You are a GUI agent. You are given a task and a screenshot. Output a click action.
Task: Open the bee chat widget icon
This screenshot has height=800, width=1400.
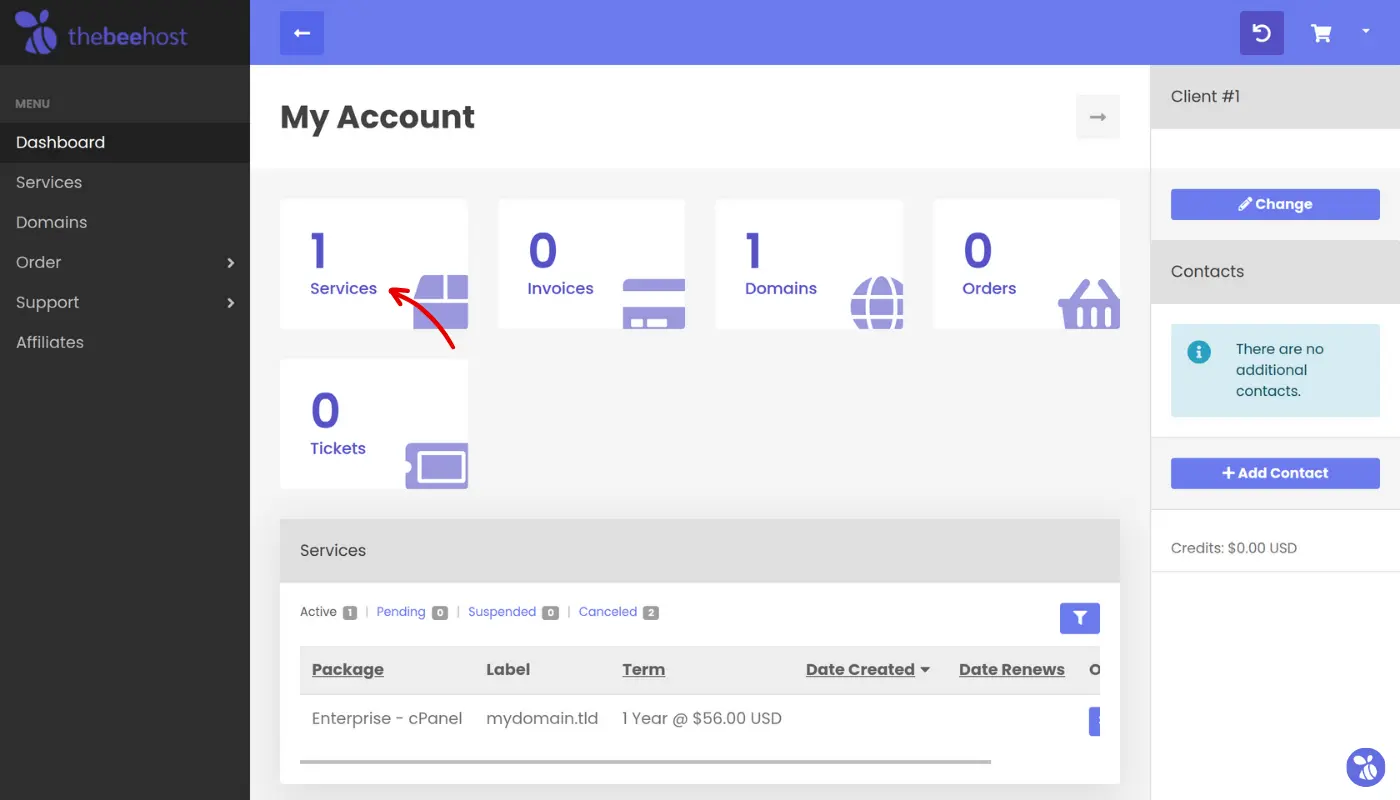(1365, 767)
